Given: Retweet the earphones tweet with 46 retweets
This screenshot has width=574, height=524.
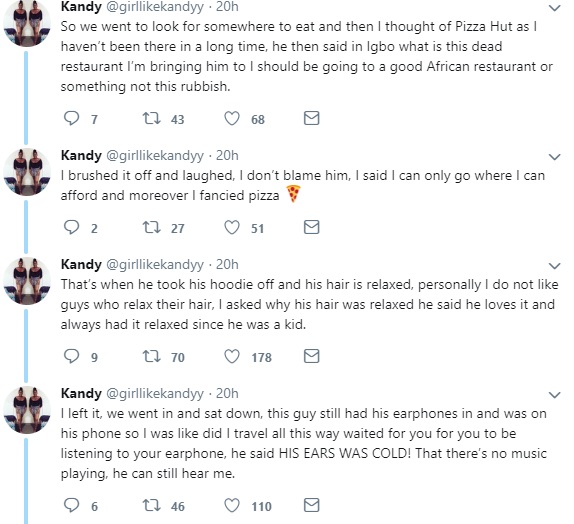Looking at the screenshot, I should pos(151,505).
